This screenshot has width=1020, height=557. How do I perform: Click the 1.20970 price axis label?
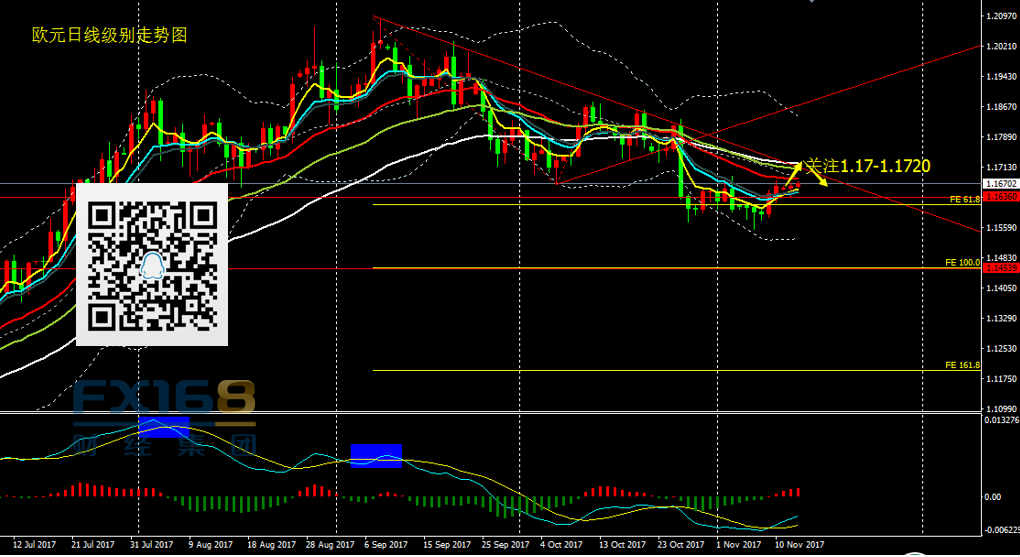click(x=1001, y=17)
